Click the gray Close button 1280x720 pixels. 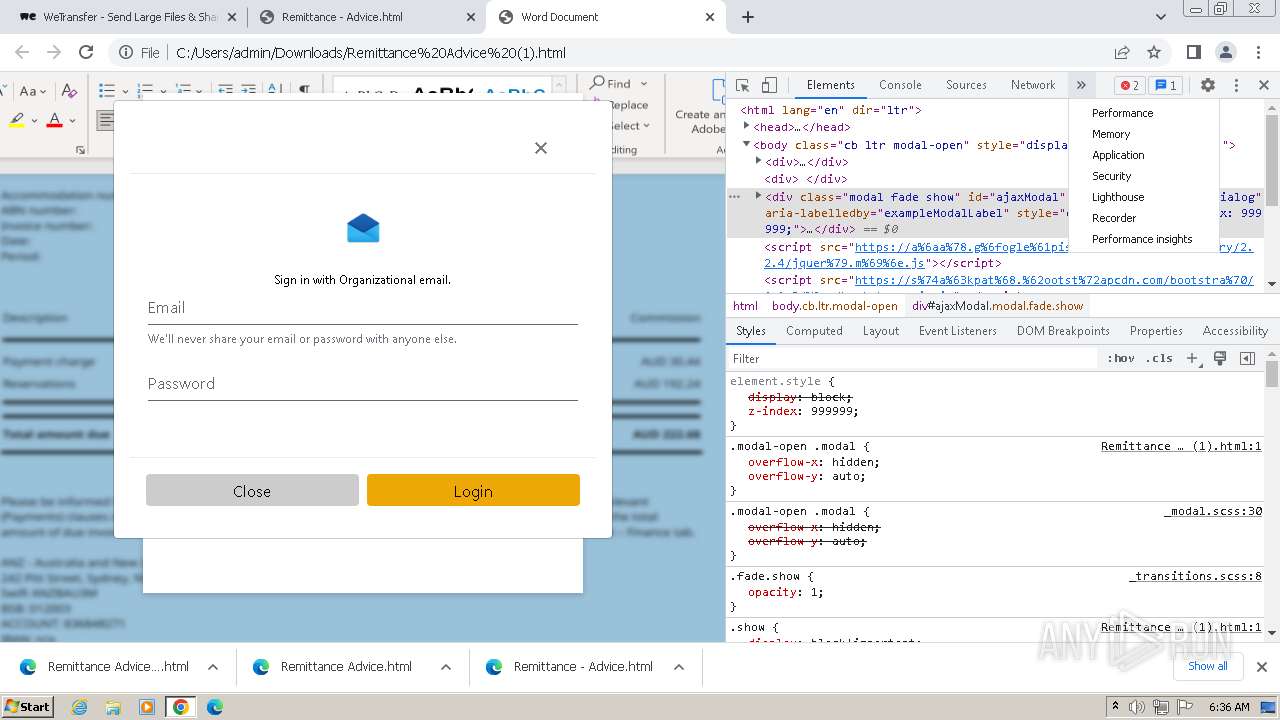[x=252, y=491]
